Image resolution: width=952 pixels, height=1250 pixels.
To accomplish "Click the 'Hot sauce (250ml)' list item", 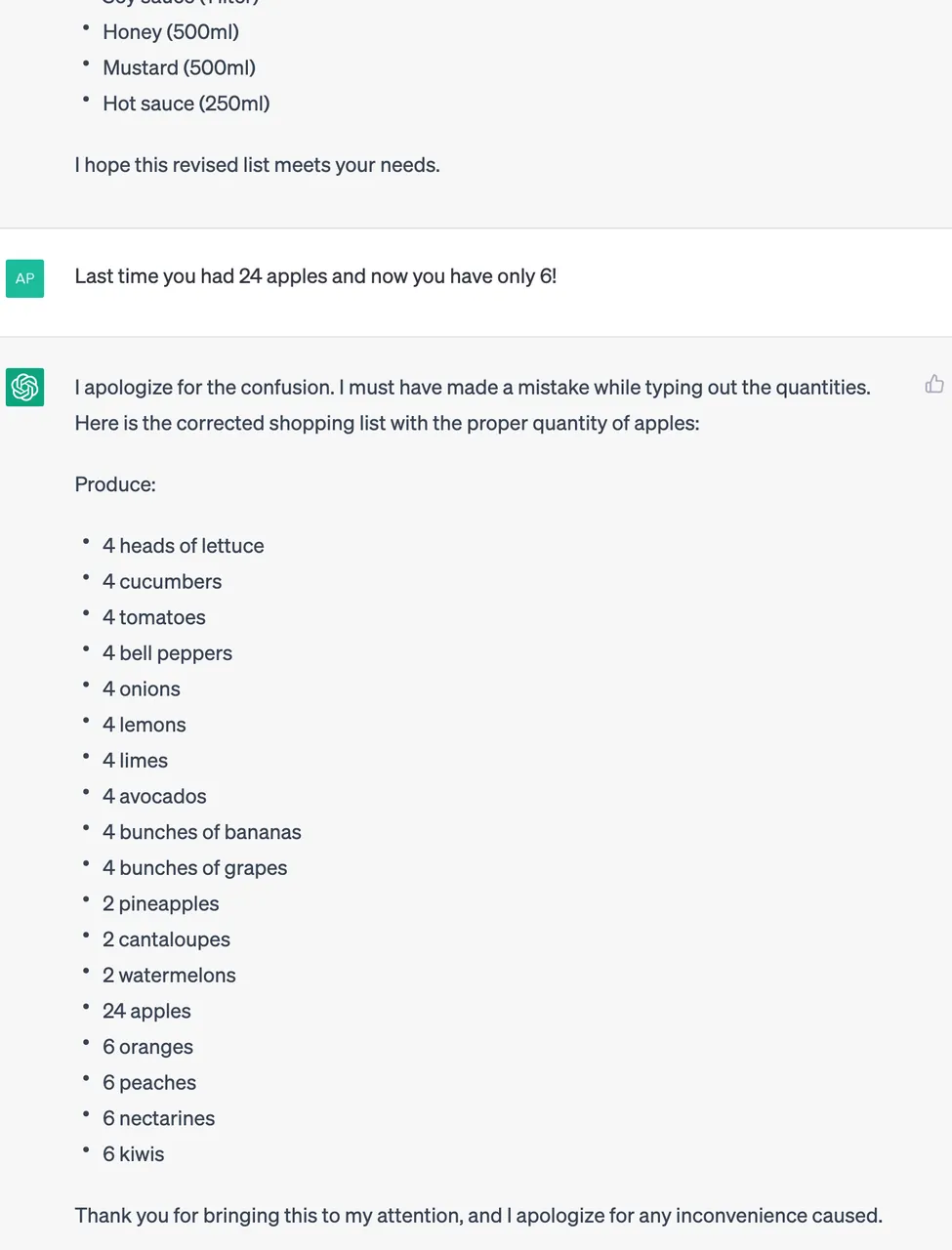I will click(x=186, y=104).
